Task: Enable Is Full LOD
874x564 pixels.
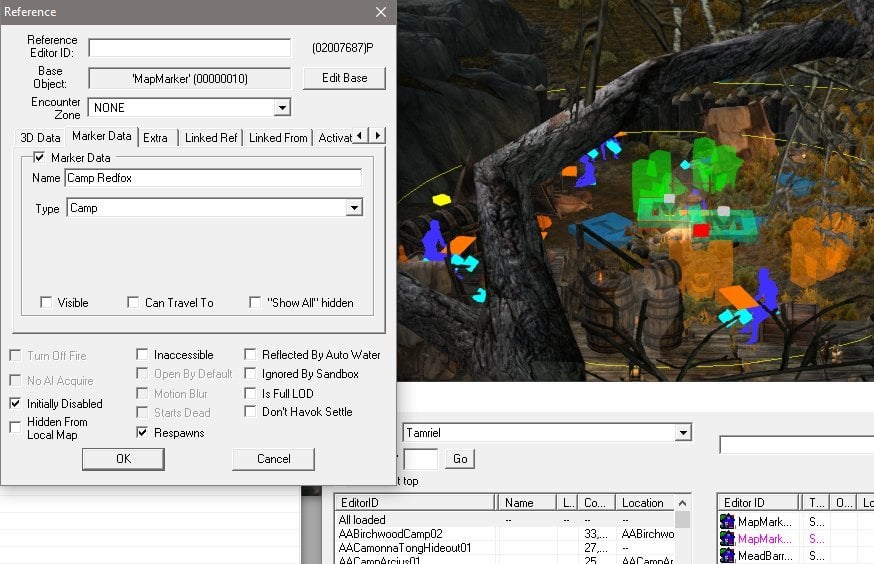Action: coord(250,393)
